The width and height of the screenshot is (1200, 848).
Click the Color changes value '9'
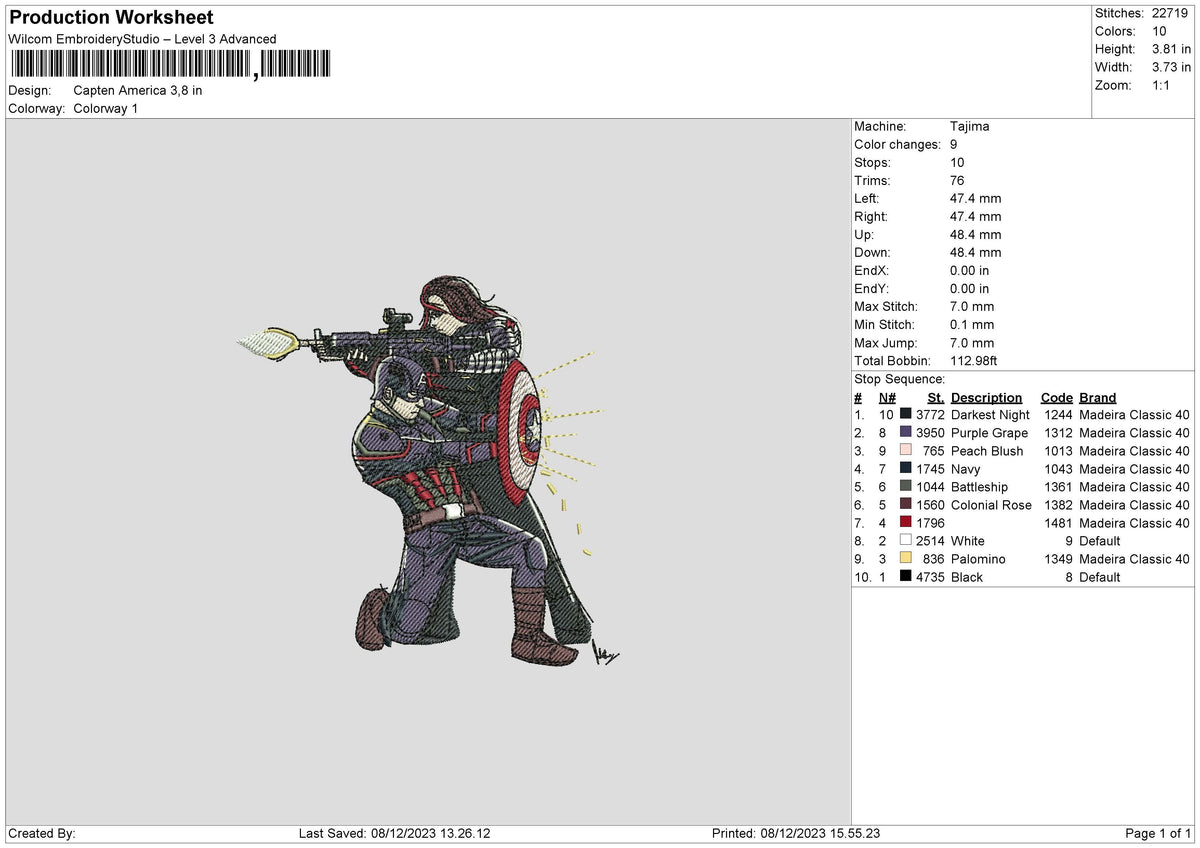pos(954,144)
